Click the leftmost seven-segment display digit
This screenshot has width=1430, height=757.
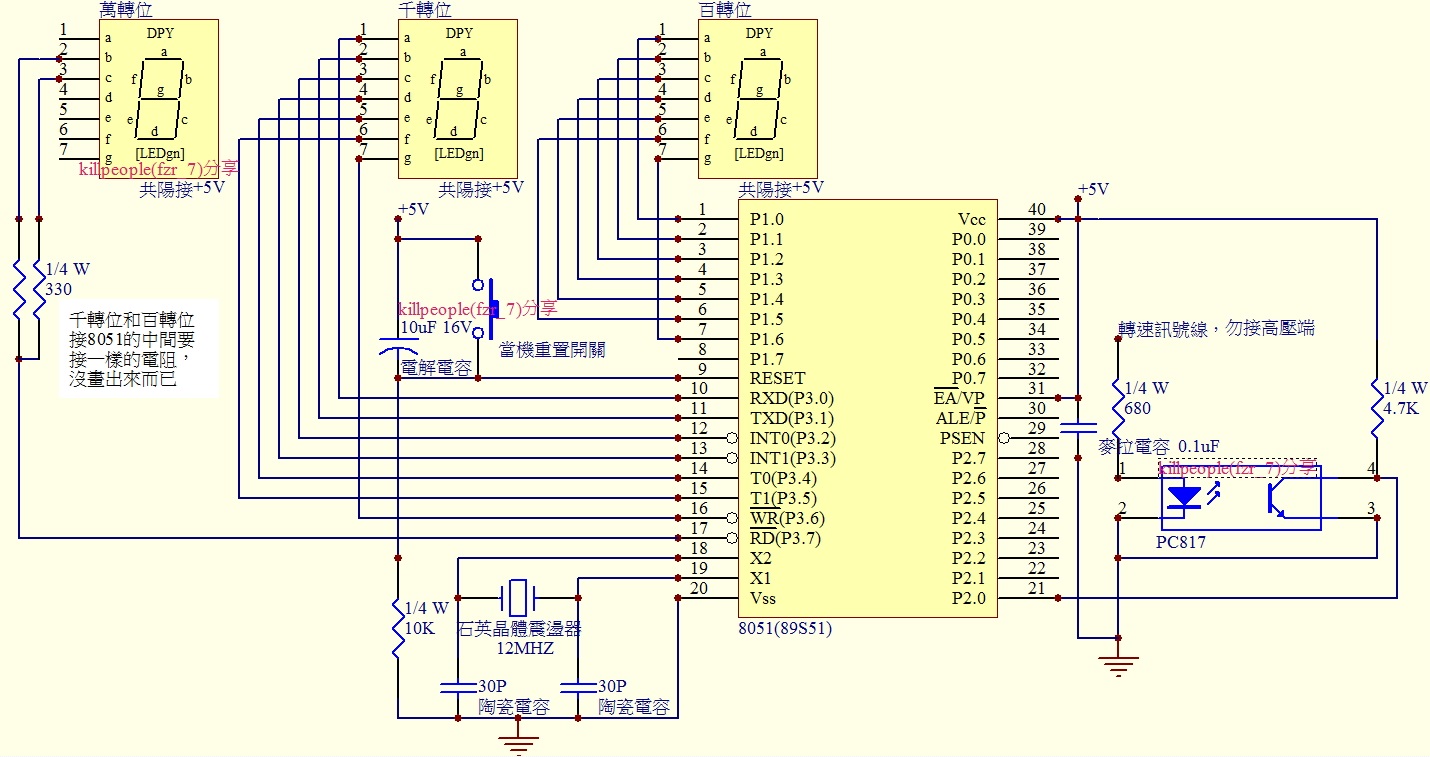coord(158,98)
